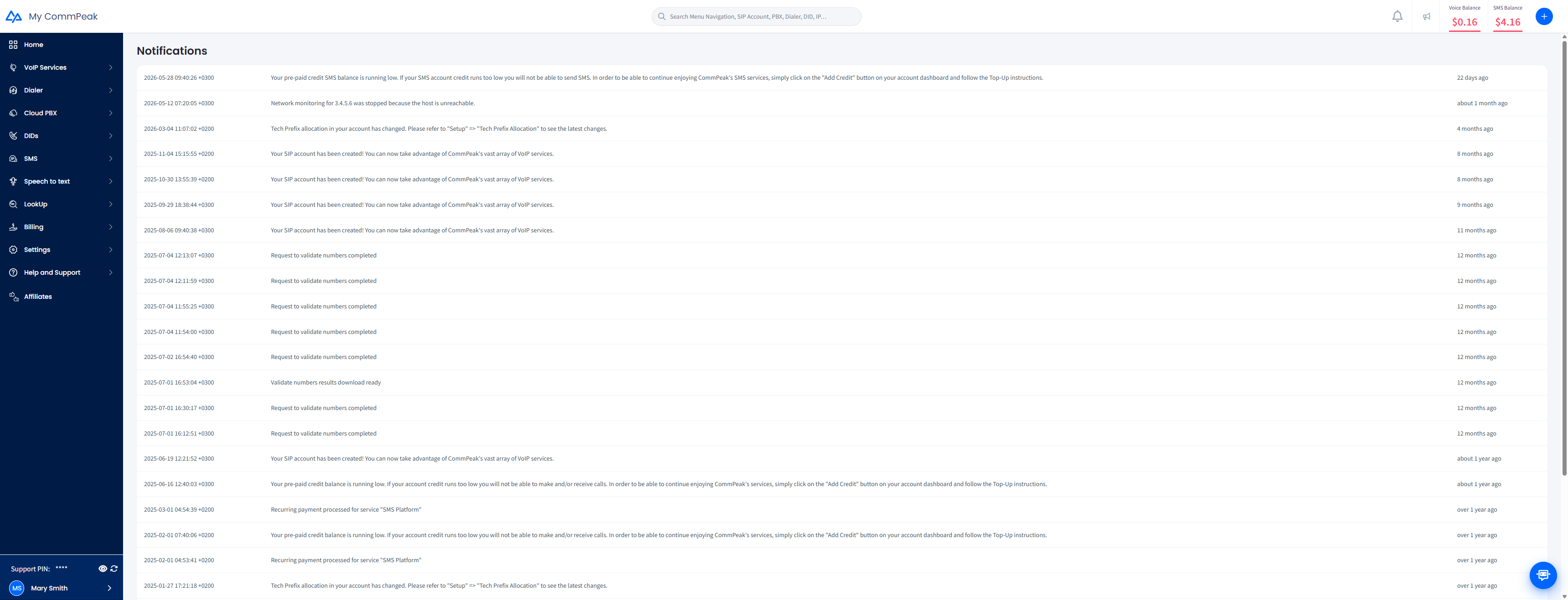The height and width of the screenshot is (600, 1568).
Task: Click timestamp 2026-03-04 11:07:02 +0200
Action: click(179, 129)
